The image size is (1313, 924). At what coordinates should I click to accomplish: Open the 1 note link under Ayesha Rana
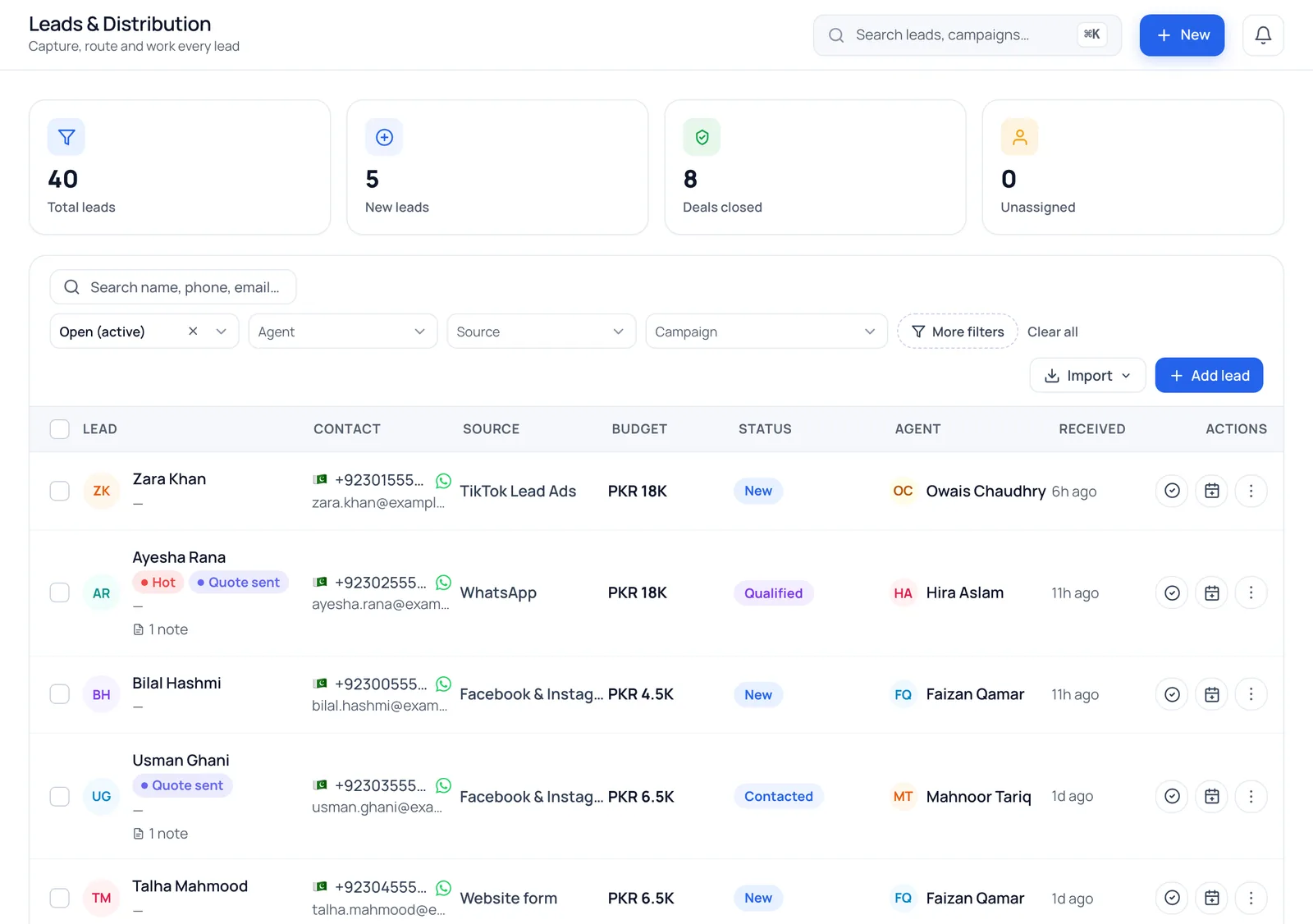point(161,629)
